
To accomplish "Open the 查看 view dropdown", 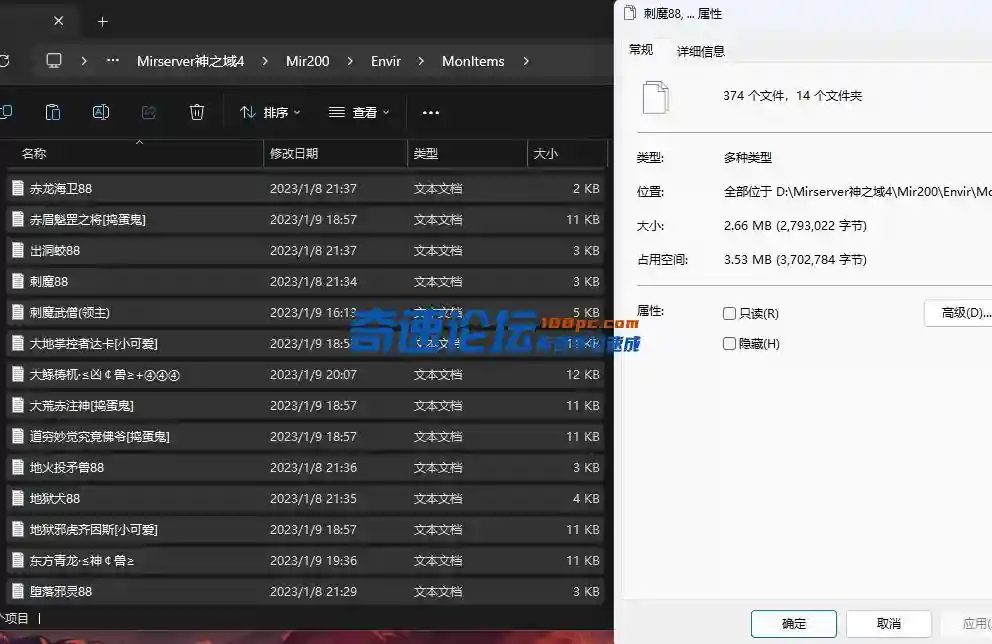I will click(x=359, y=113).
